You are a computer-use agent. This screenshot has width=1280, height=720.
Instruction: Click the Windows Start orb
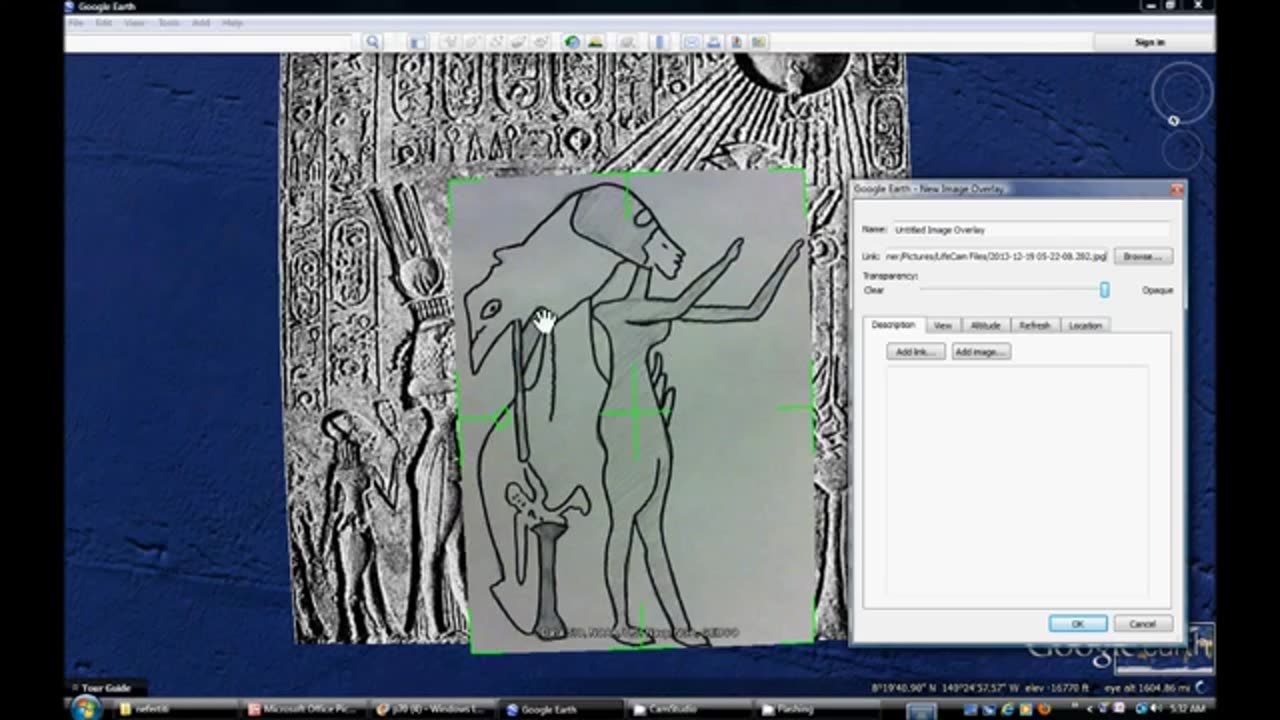click(85, 708)
